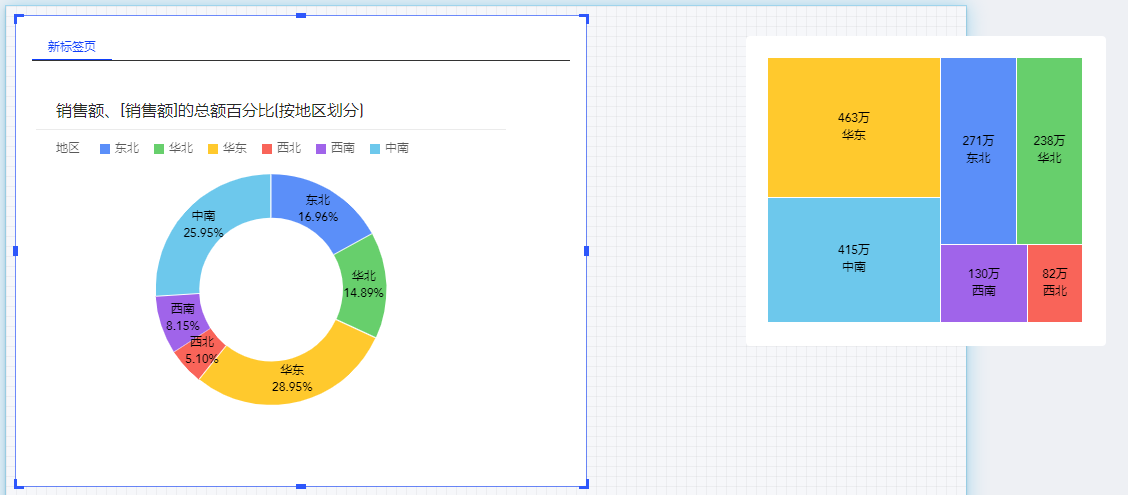Screen dimensions: 1128x495
Task: Click the yellow 华东 legend color swatch
Action: pyautogui.click(x=213, y=148)
